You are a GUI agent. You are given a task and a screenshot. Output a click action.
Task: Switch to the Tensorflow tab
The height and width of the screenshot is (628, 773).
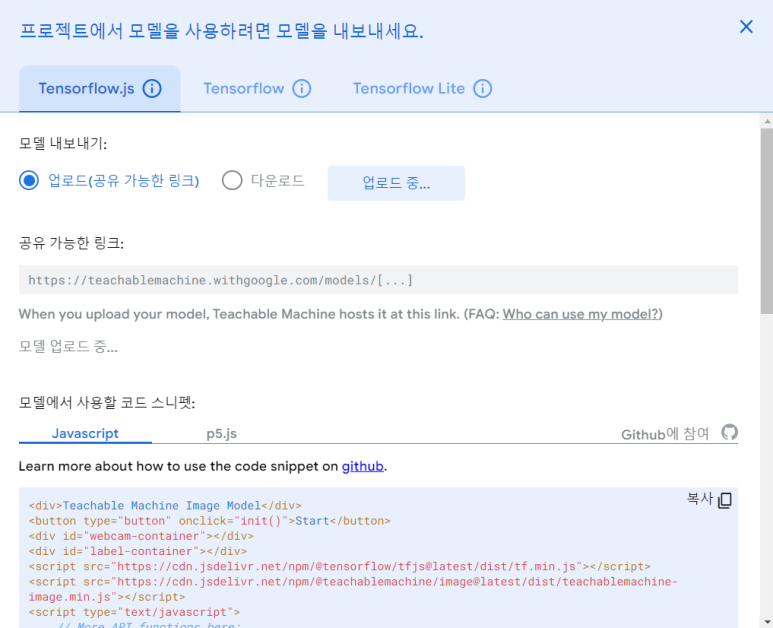pyautogui.click(x=244, y=89)
